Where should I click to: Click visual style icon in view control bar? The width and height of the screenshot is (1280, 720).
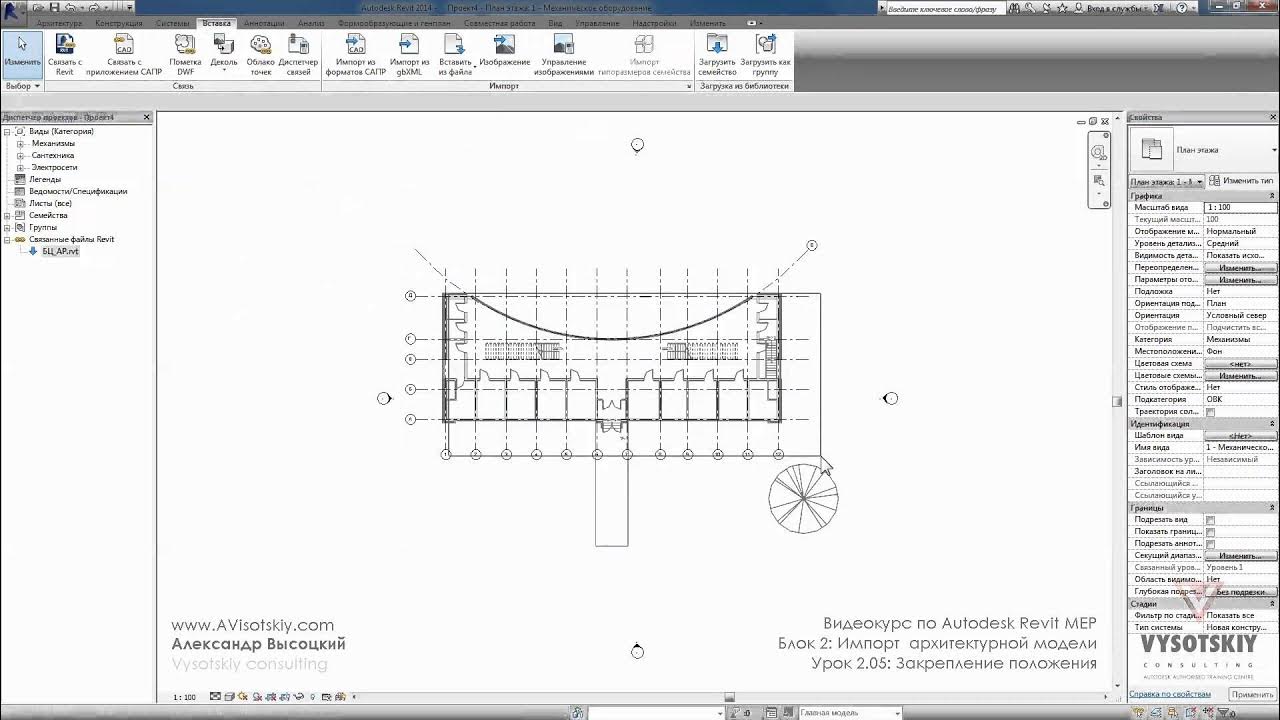tap(230, 697)
